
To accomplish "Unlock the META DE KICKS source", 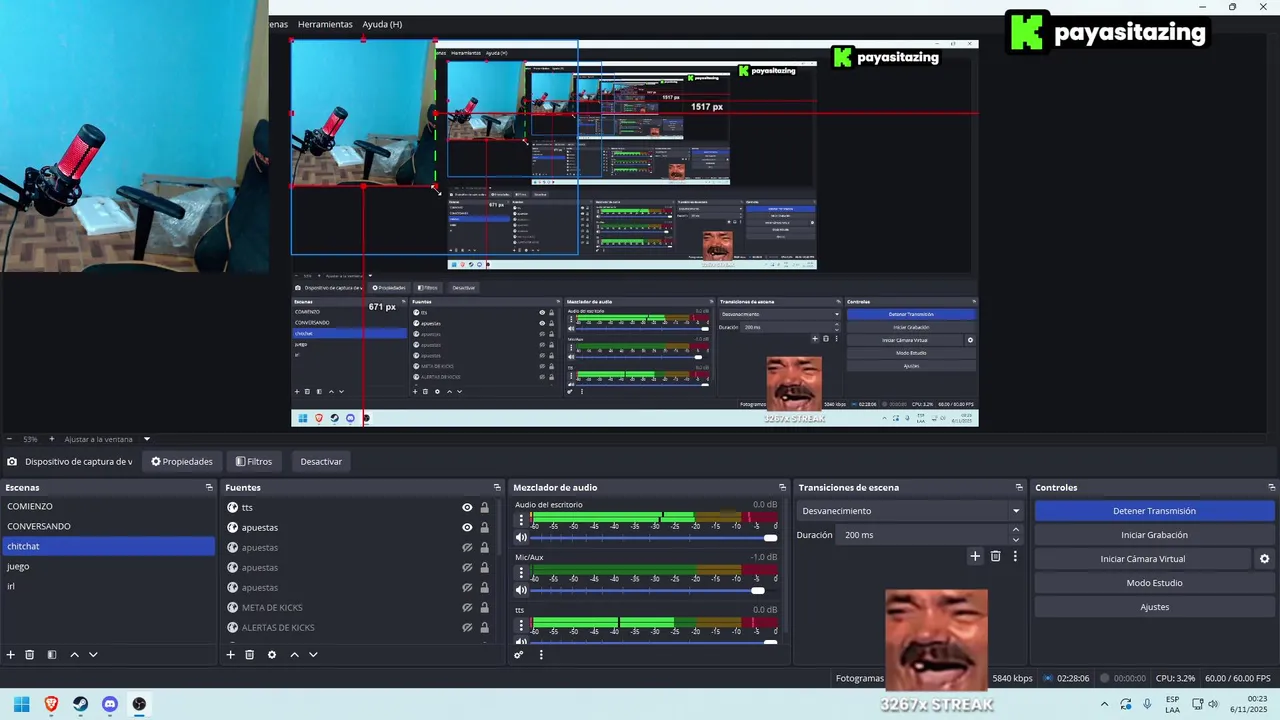I will (x=485, y=608).
